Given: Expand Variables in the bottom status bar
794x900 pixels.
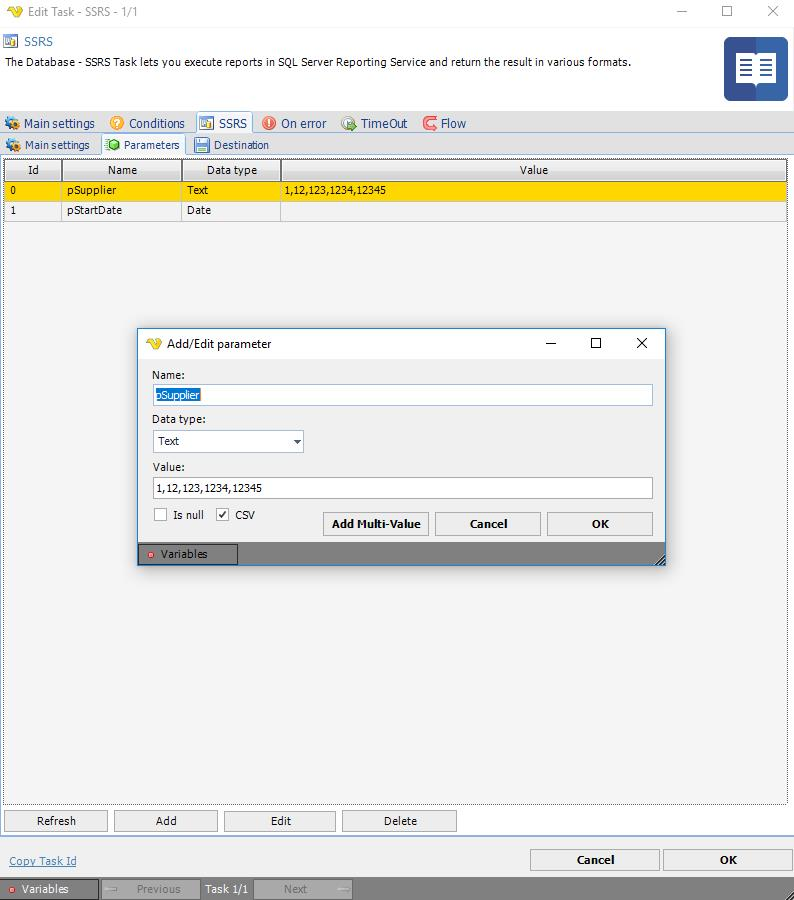Looking at the screenshot, I should pos(48,889).
